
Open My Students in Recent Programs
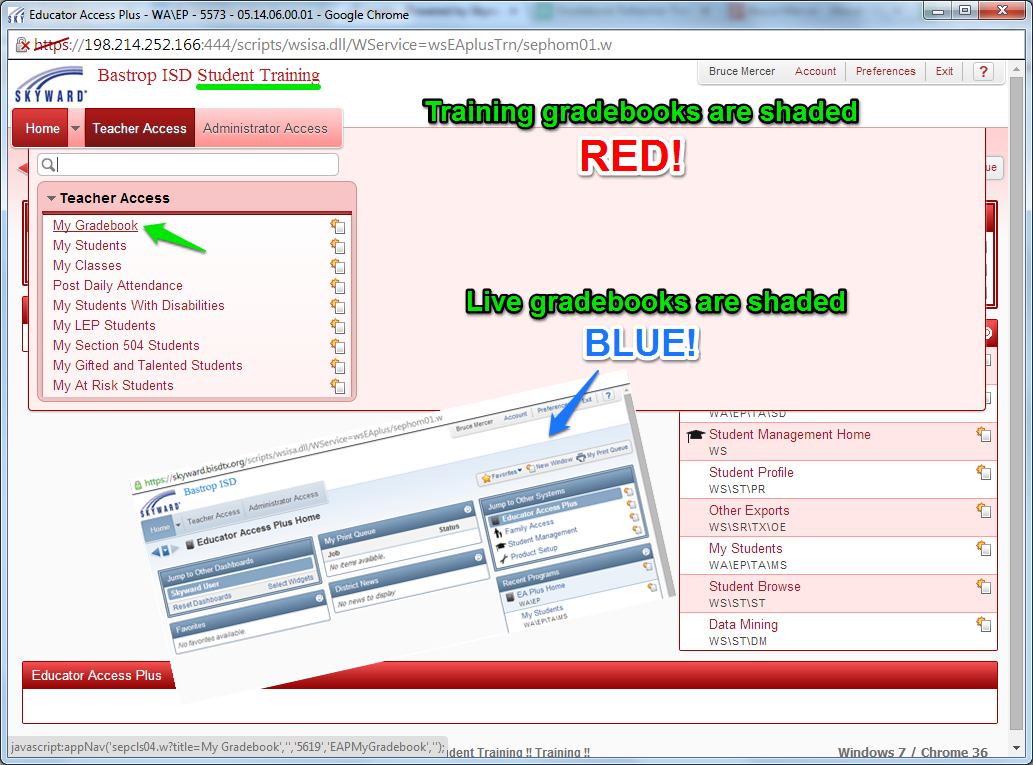pos(746,548)
